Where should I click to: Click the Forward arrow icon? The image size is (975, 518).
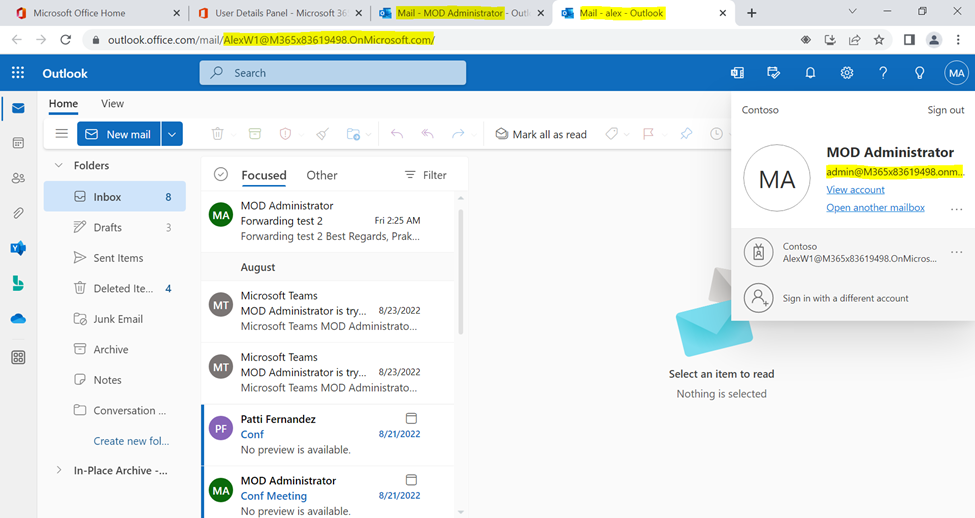pyautogui.click(x=458, y=134)
